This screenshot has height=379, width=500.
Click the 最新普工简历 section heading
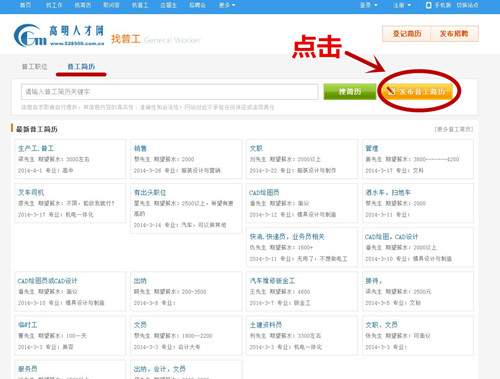coord(37,129)
